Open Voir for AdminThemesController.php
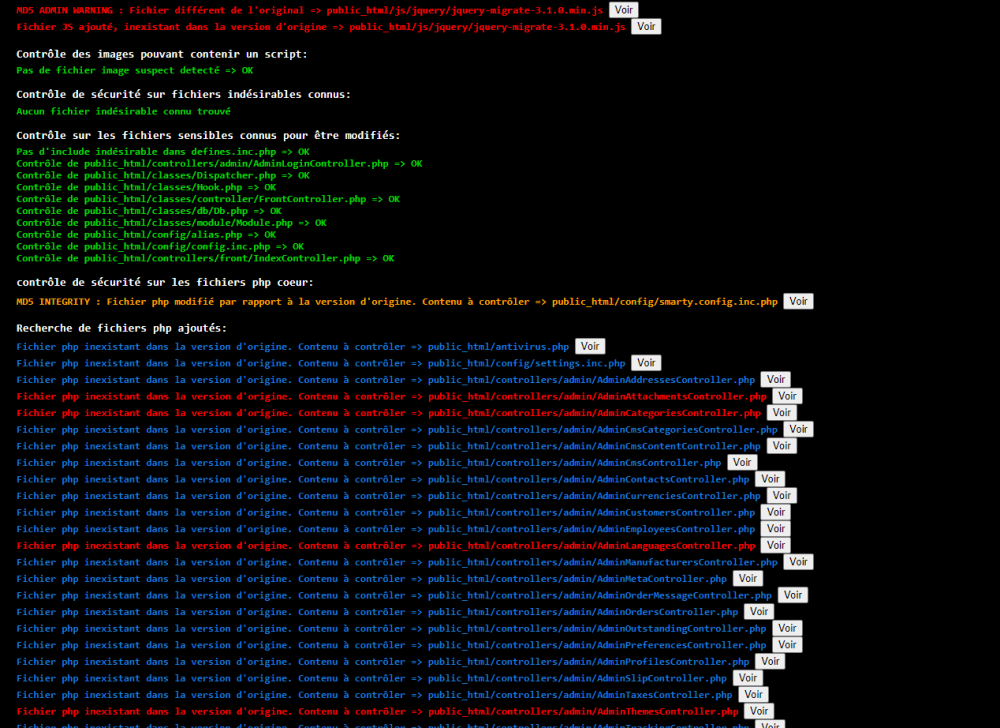The height and width of the screenshot is (728, 1000). pyautogui.click(x=758, y=711)
